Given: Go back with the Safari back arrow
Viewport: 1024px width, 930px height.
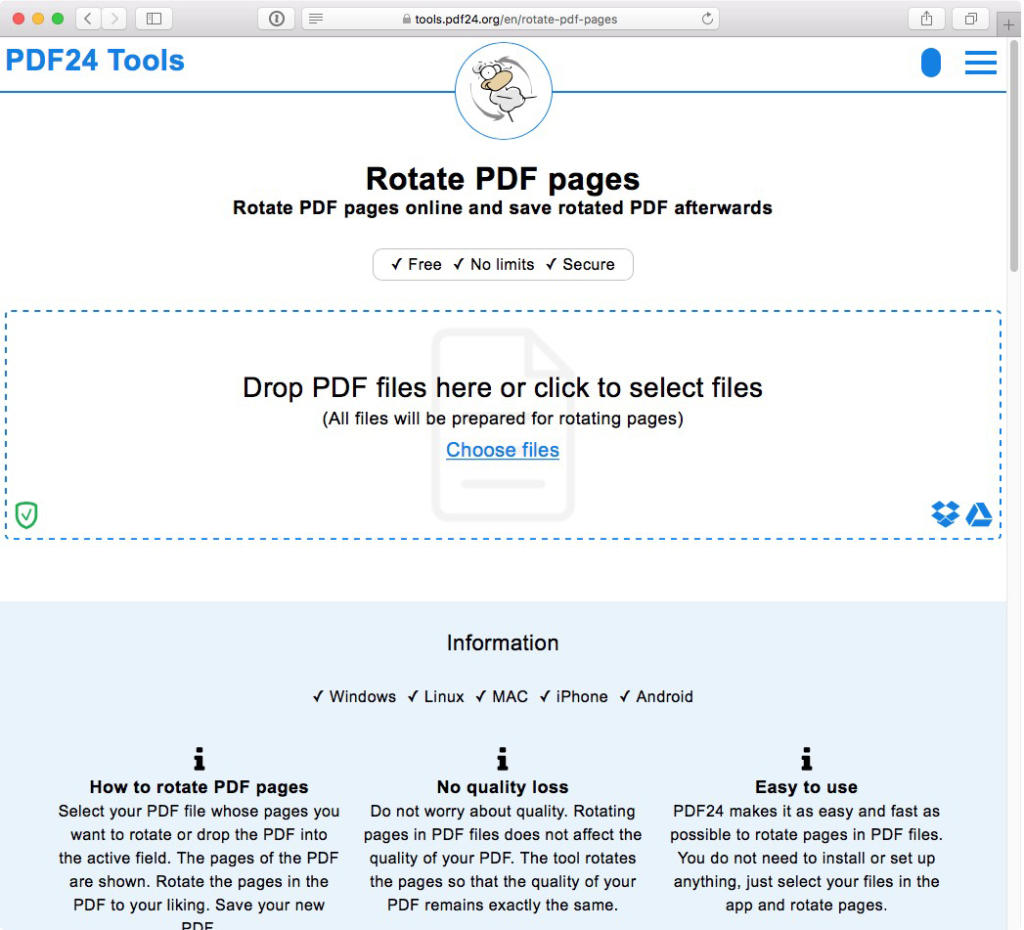Looking at the screenshot, I should pos(88,18).
